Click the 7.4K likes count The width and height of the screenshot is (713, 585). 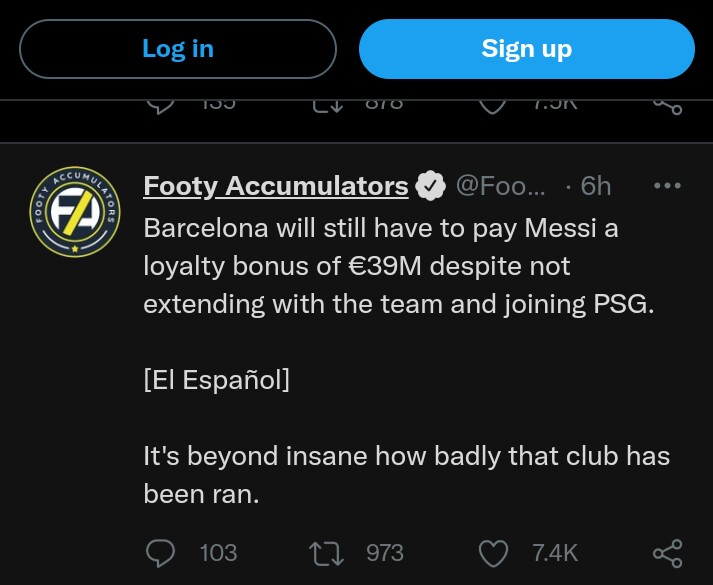tap(555, 553)
